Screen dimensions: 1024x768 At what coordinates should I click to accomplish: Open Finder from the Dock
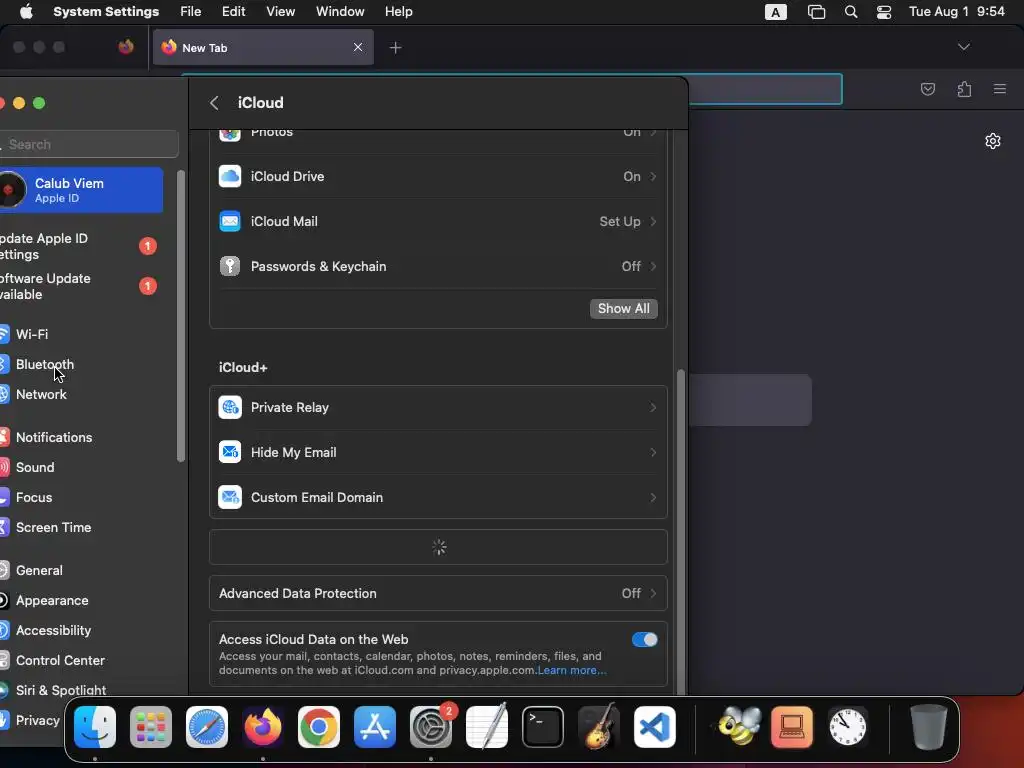[95, 726]
